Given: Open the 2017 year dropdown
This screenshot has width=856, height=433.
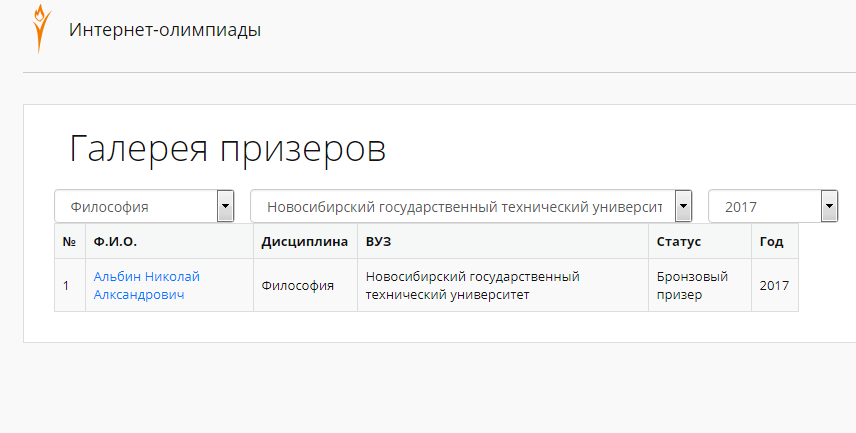Looking at the screenshot, I should click(773, 206).
